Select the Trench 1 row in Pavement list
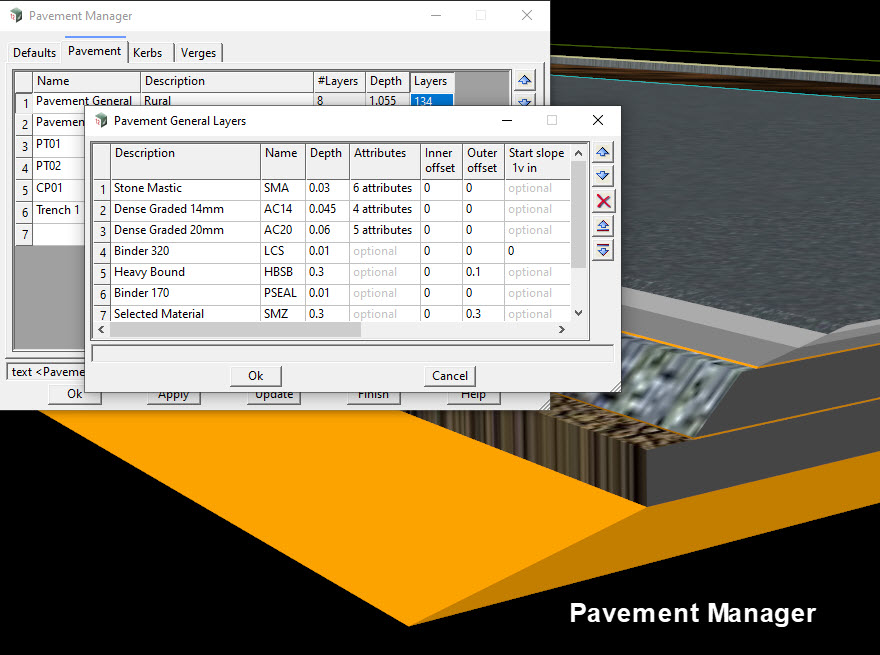880x655 pixels. (x=58, y=210)
